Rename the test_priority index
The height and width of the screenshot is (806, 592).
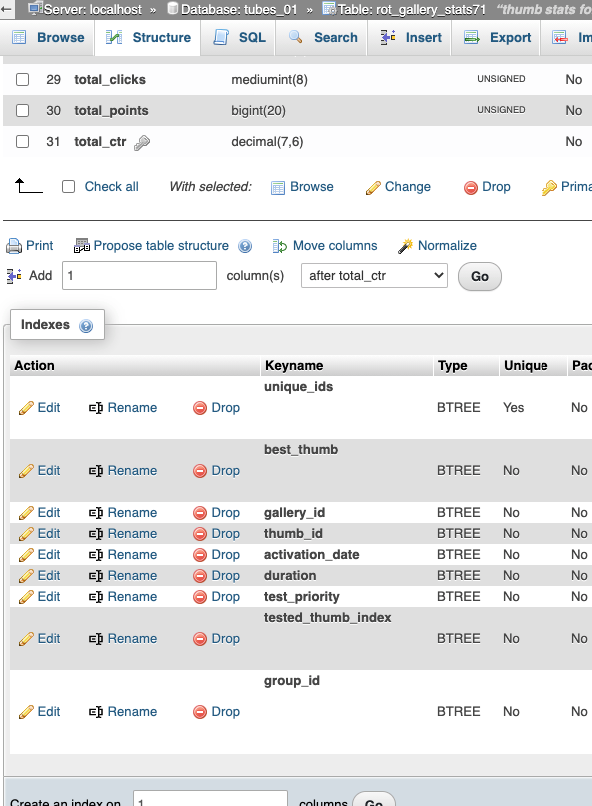pos(123,597)
